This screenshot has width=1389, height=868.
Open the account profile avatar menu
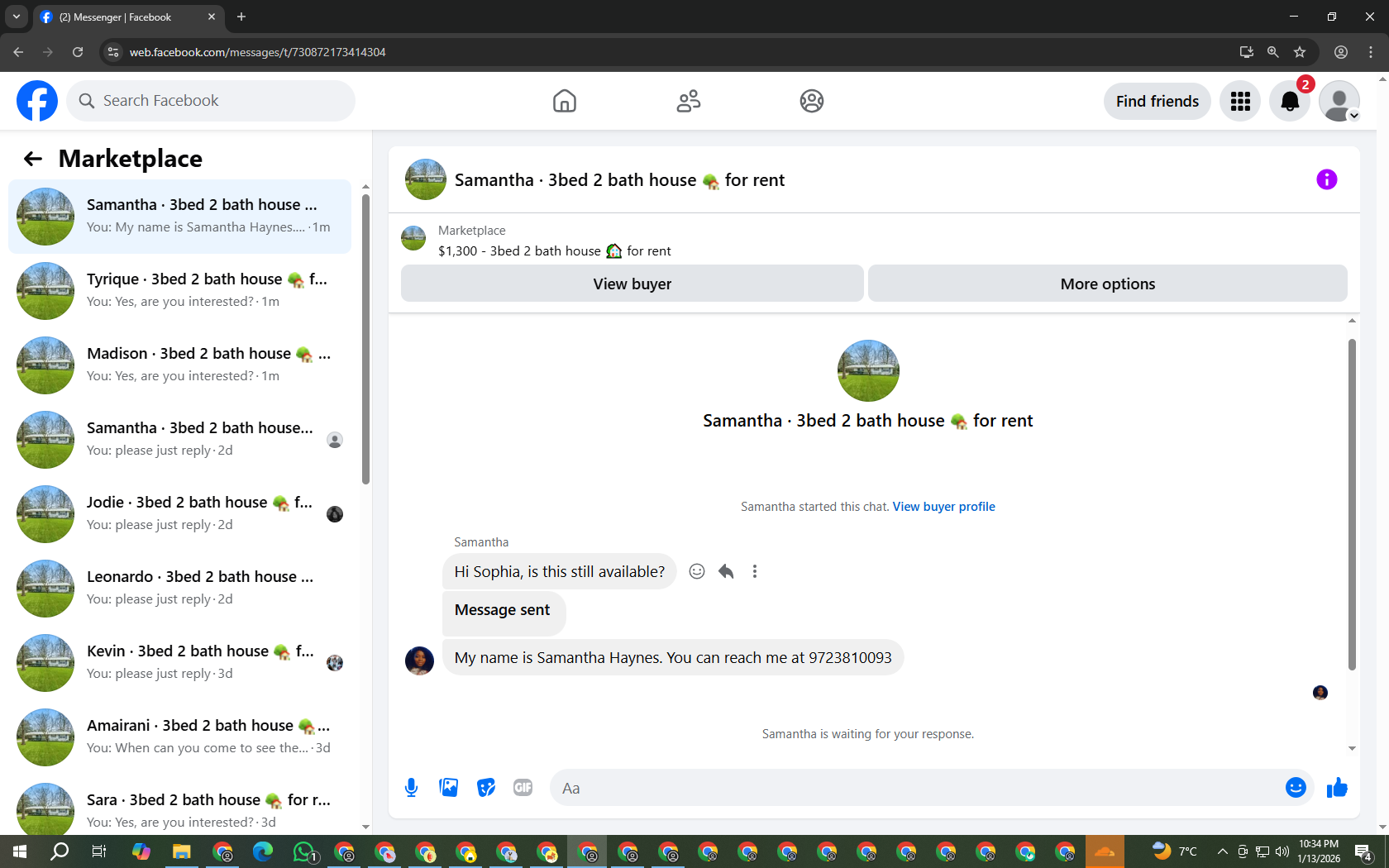(x=1339, y=101)
